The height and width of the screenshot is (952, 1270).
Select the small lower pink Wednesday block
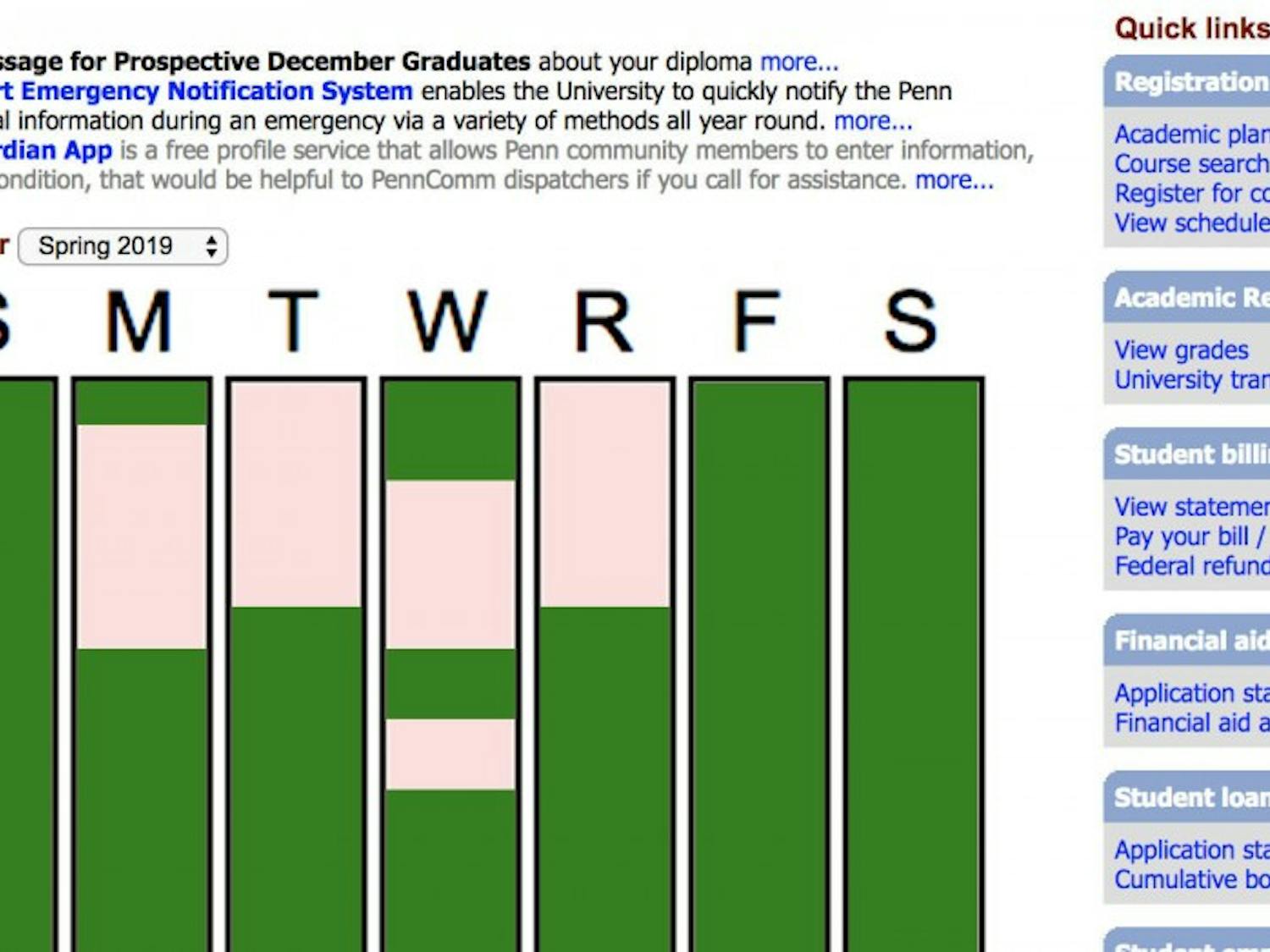point(450,754)
